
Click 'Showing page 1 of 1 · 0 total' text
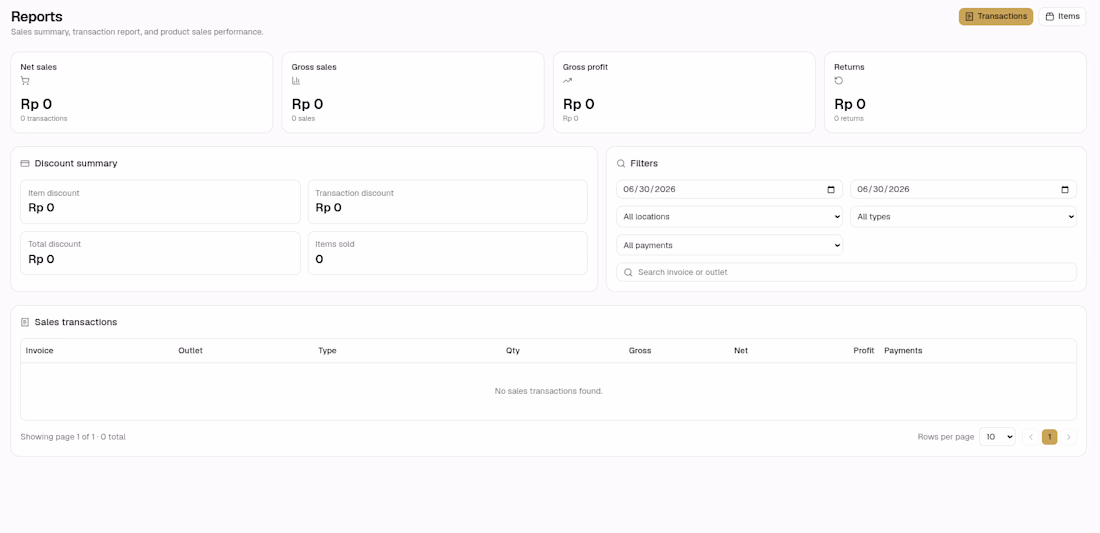point(73,437)
